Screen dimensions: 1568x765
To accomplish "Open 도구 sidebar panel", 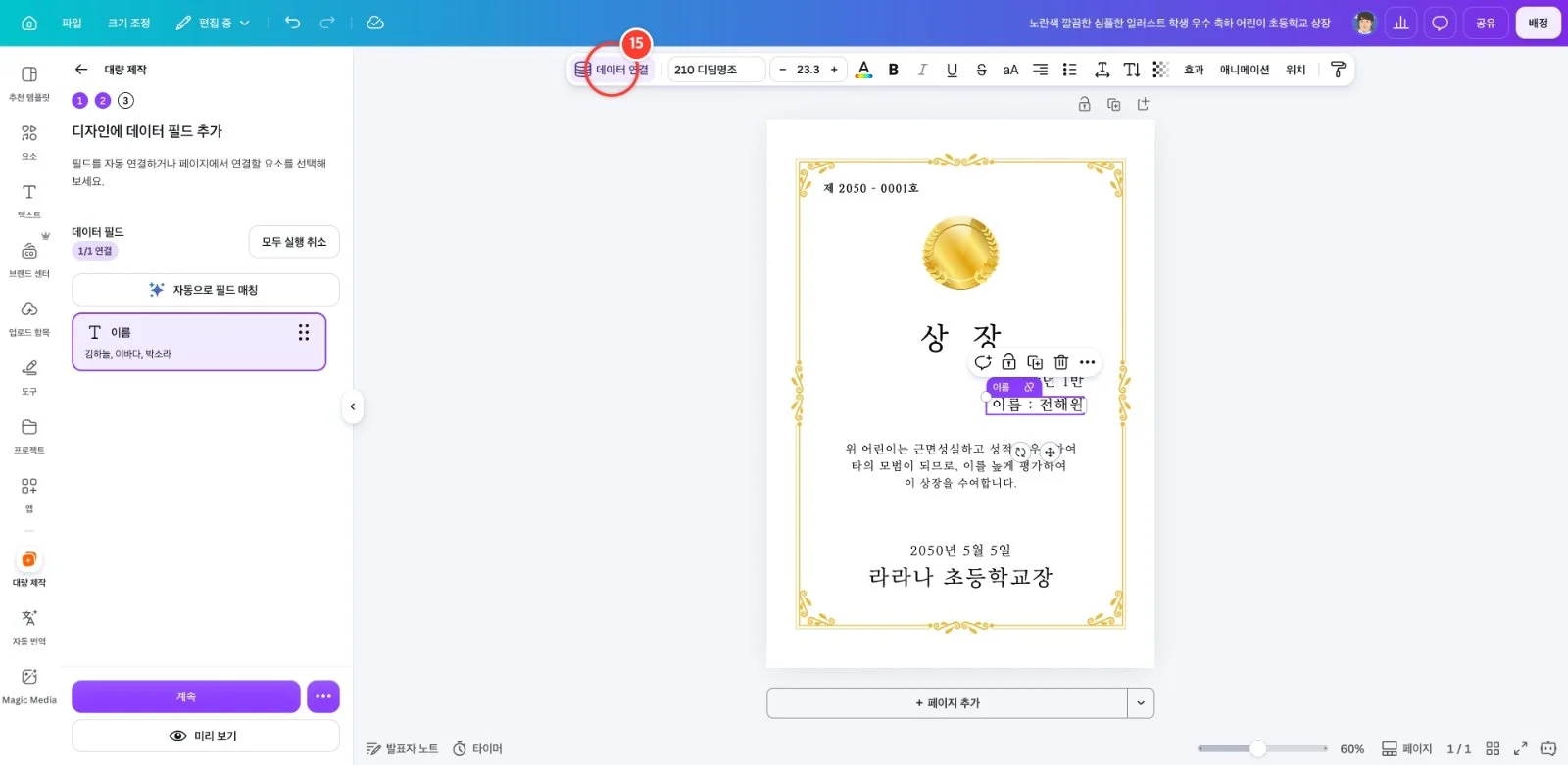I will pos(29,377).
